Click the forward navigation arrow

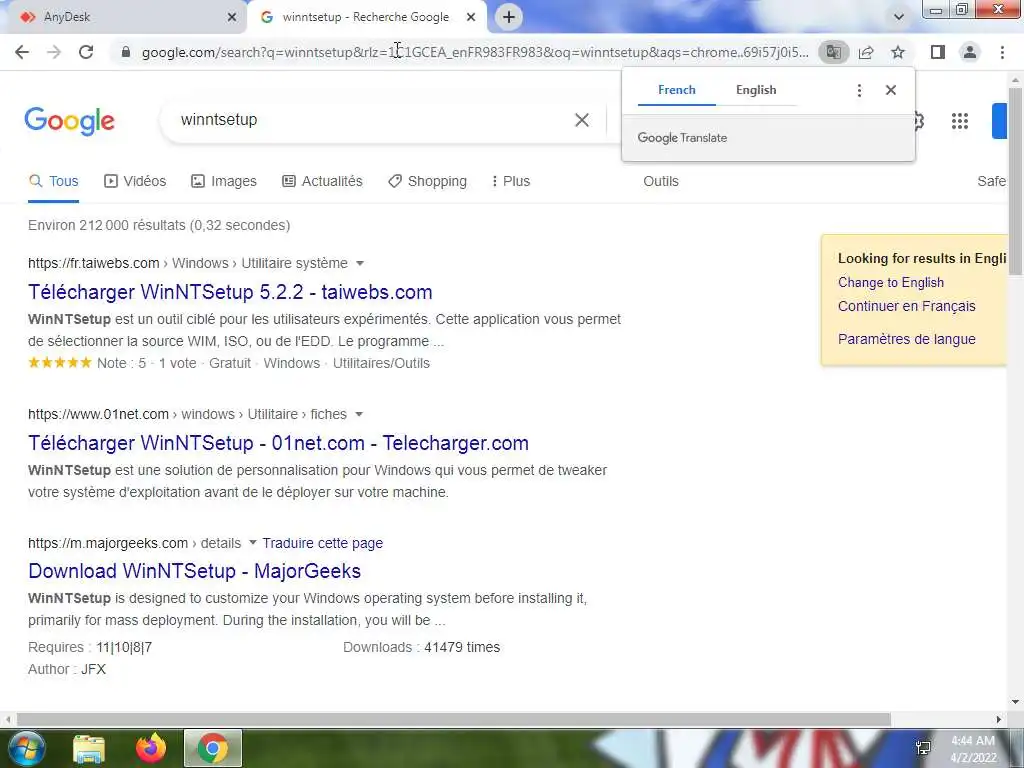pyautogui.click(x=54, y=52)
